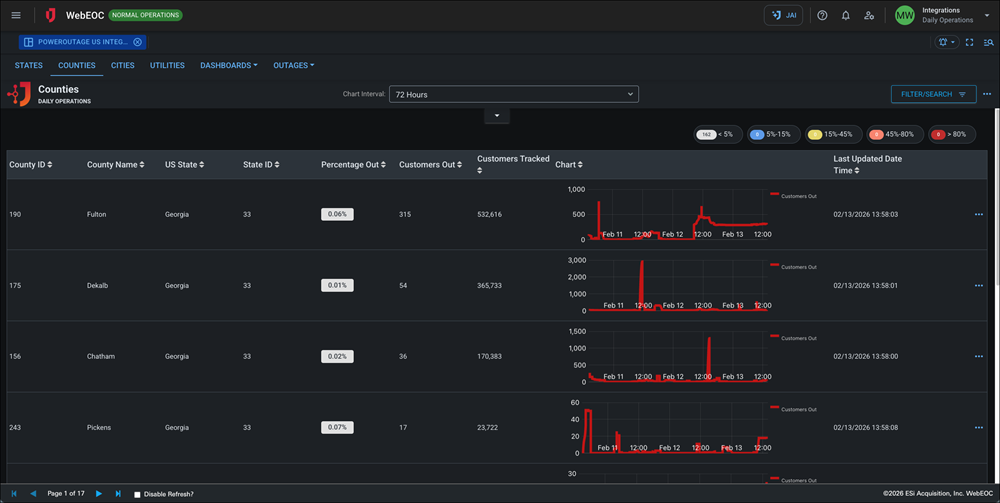Switch to the States tab
Image resolution: width=1000 pixels, height=503 pixels.
tap(29, 66)
